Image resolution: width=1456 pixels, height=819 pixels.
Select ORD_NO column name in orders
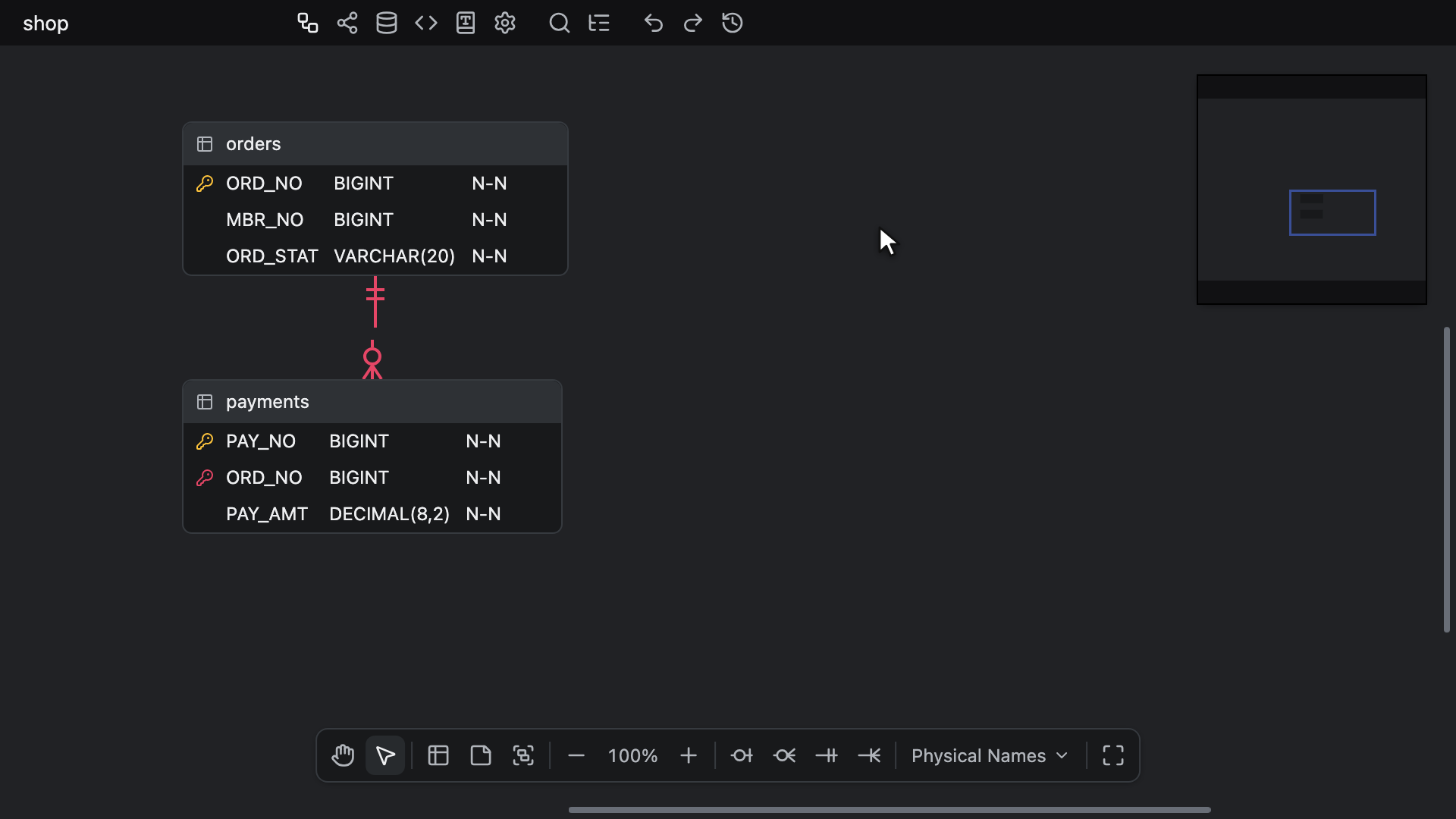click(264, 184)
